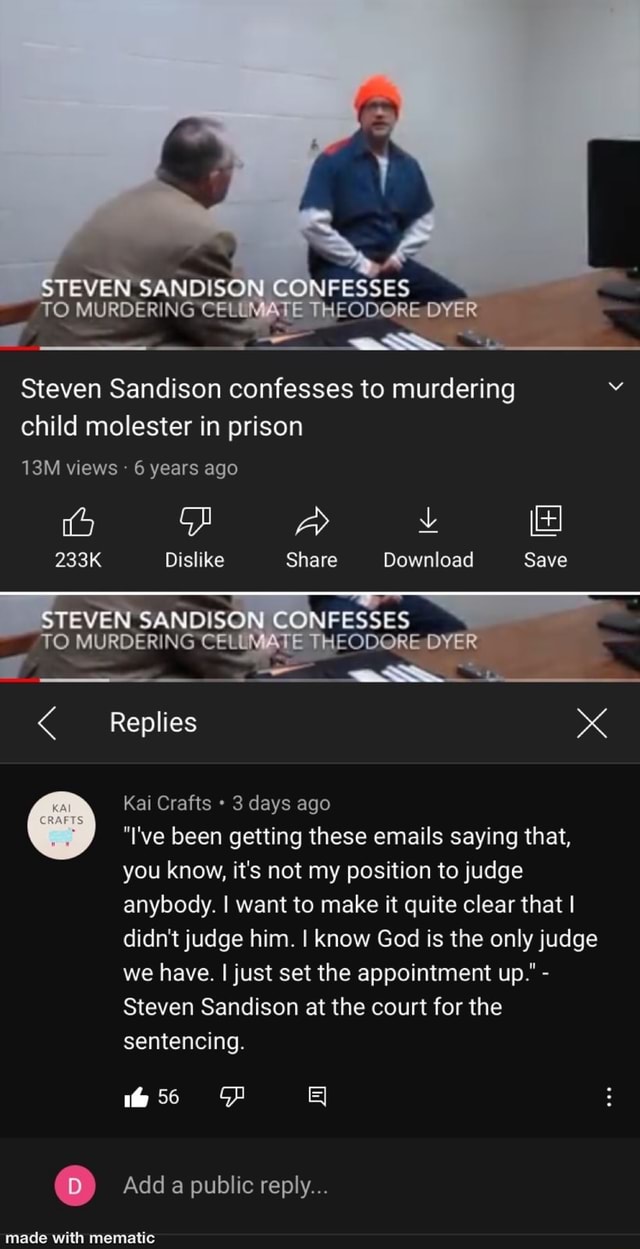Open the video title text

click(268, 407)
